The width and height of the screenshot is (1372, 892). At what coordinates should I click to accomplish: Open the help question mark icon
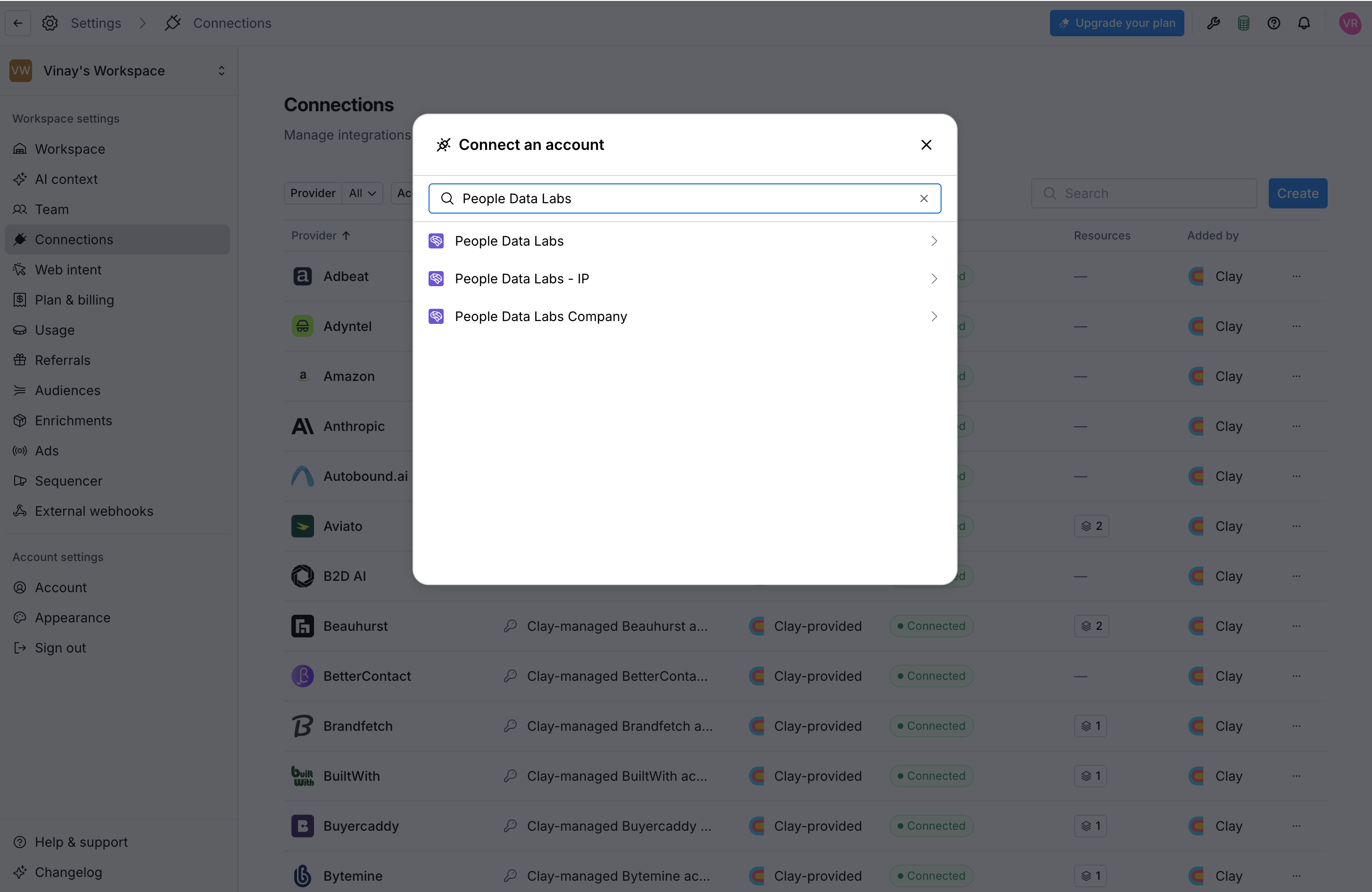(1273, 23)
